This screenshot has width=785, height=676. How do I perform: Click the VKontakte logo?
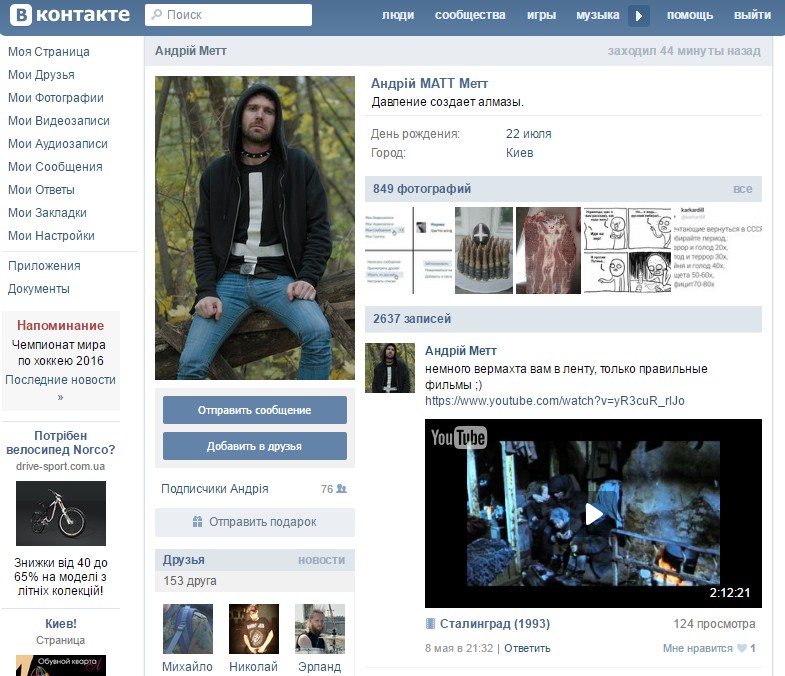[68, 15]
